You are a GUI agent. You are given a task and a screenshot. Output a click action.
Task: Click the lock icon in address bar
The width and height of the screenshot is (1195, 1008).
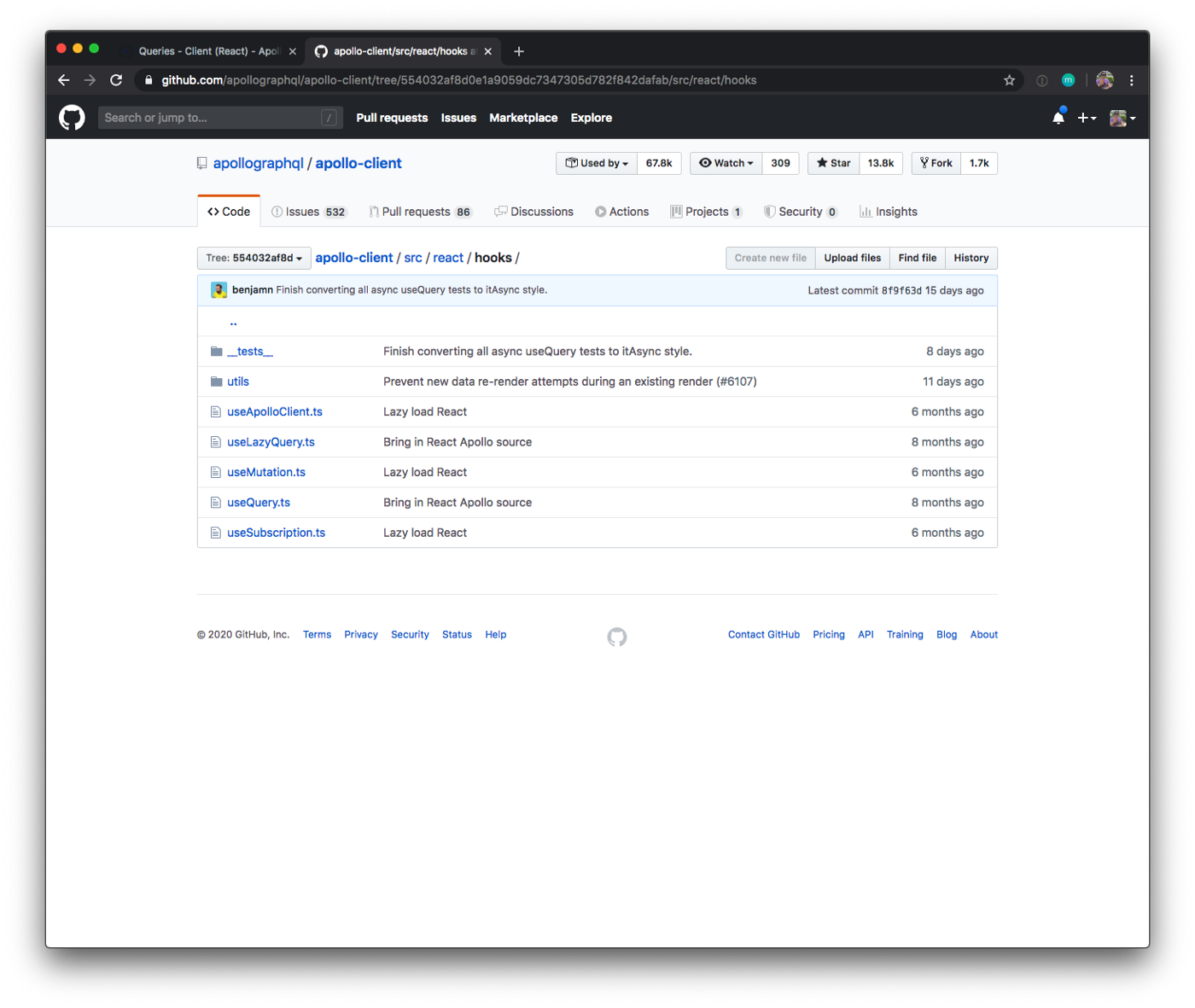pos(149,80)
